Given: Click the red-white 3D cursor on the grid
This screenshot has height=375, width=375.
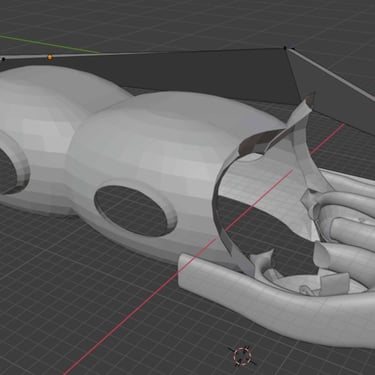Looking at the screenshot, I should (x=243, y=356).
